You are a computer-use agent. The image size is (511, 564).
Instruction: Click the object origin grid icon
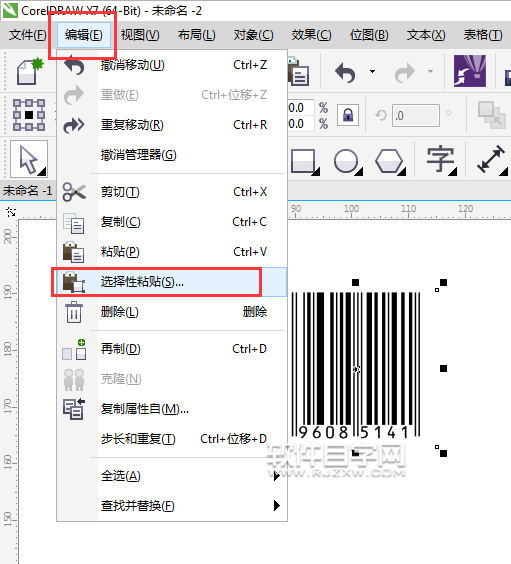[x=29, y=115]
